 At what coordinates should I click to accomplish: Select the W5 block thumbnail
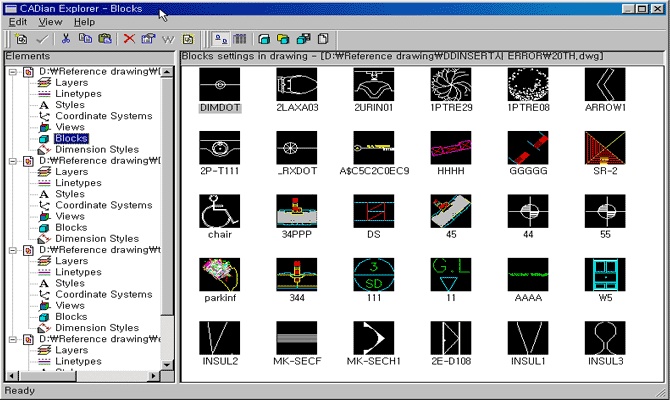[x=605, y=275]
